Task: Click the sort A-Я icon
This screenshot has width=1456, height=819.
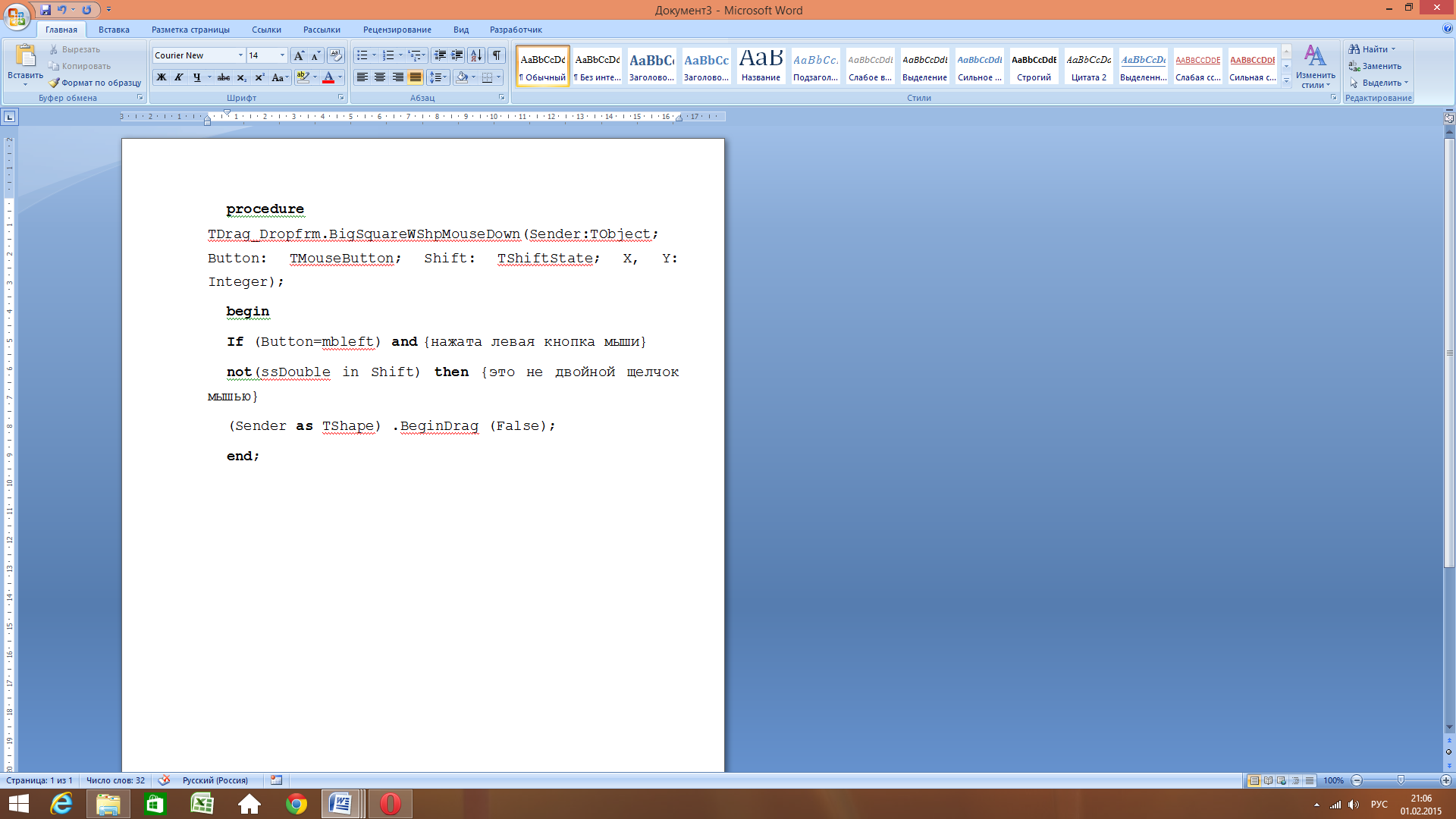Action: pos(475,55)
